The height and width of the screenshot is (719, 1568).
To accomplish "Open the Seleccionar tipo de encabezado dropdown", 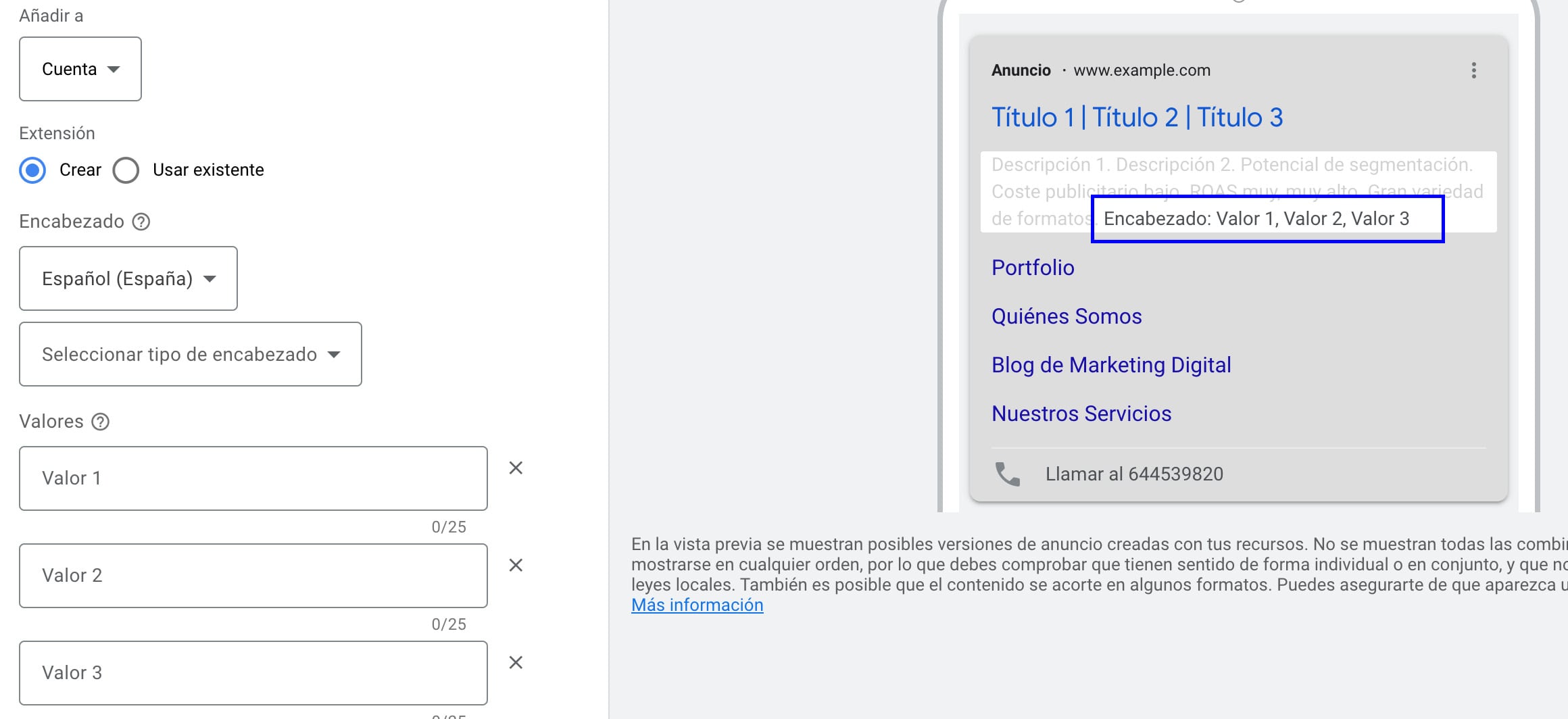I will [x=190, y=354].
